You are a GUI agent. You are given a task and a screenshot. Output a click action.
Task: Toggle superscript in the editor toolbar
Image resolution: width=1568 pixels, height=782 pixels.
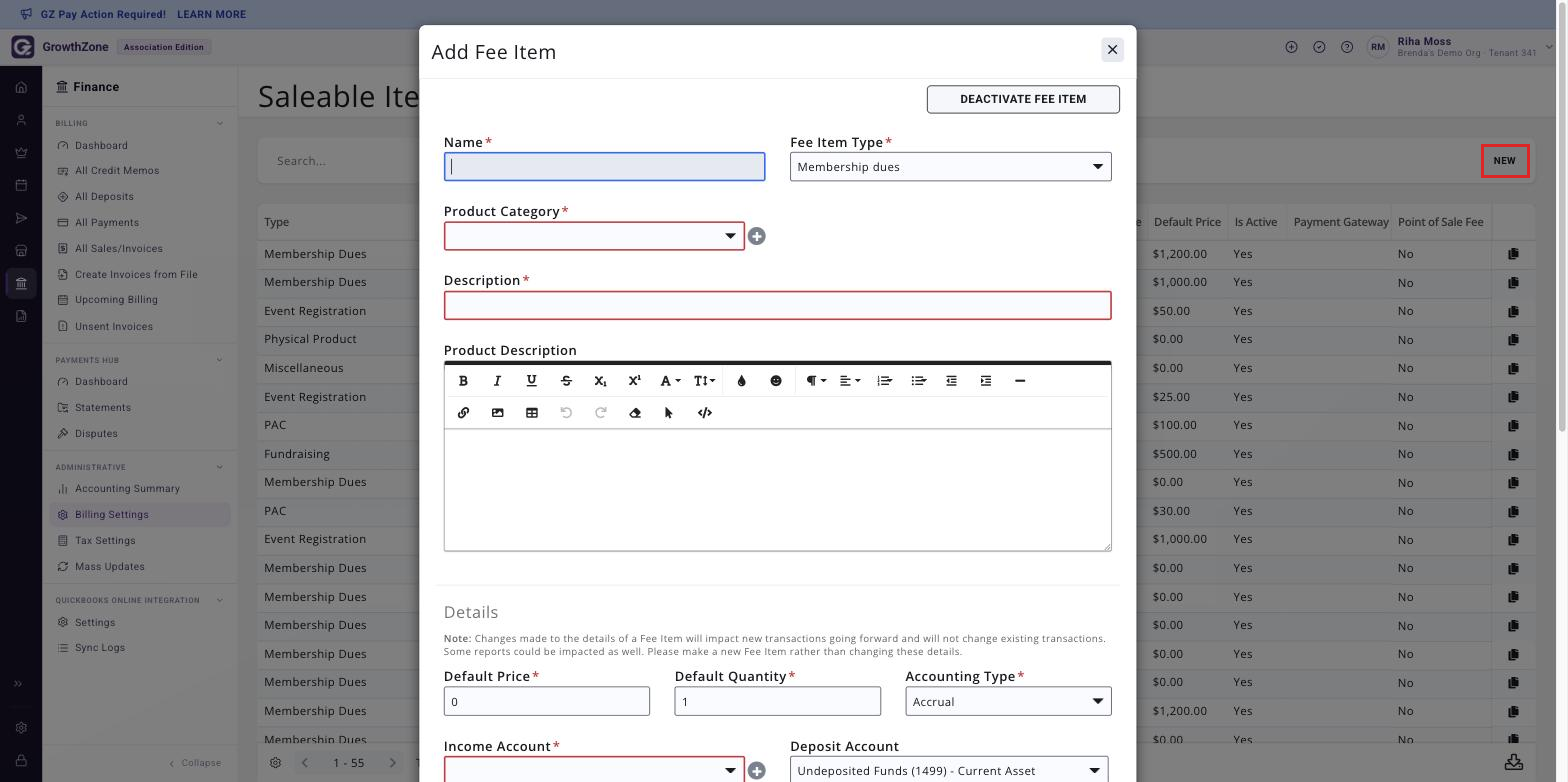[634, 381]
